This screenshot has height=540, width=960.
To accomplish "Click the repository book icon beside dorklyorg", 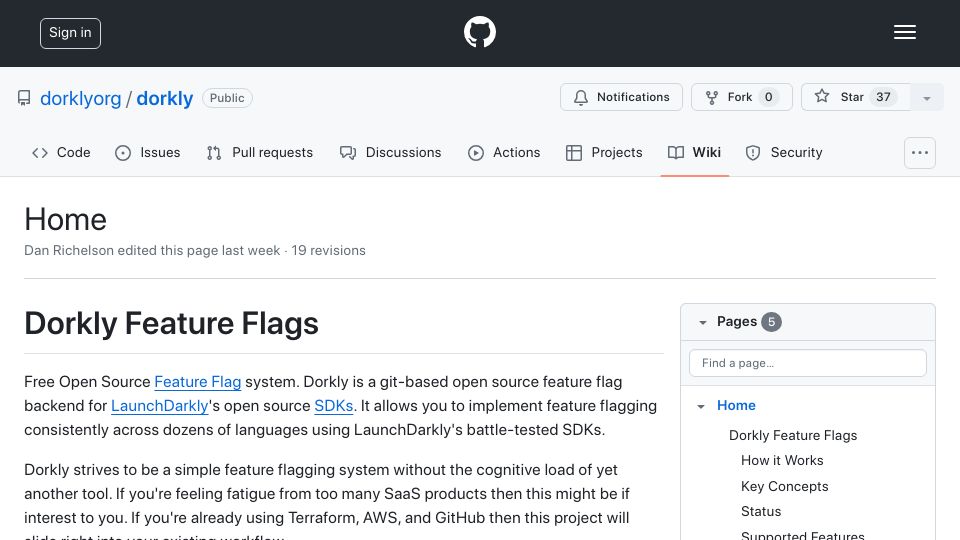I will click(24, 98).
